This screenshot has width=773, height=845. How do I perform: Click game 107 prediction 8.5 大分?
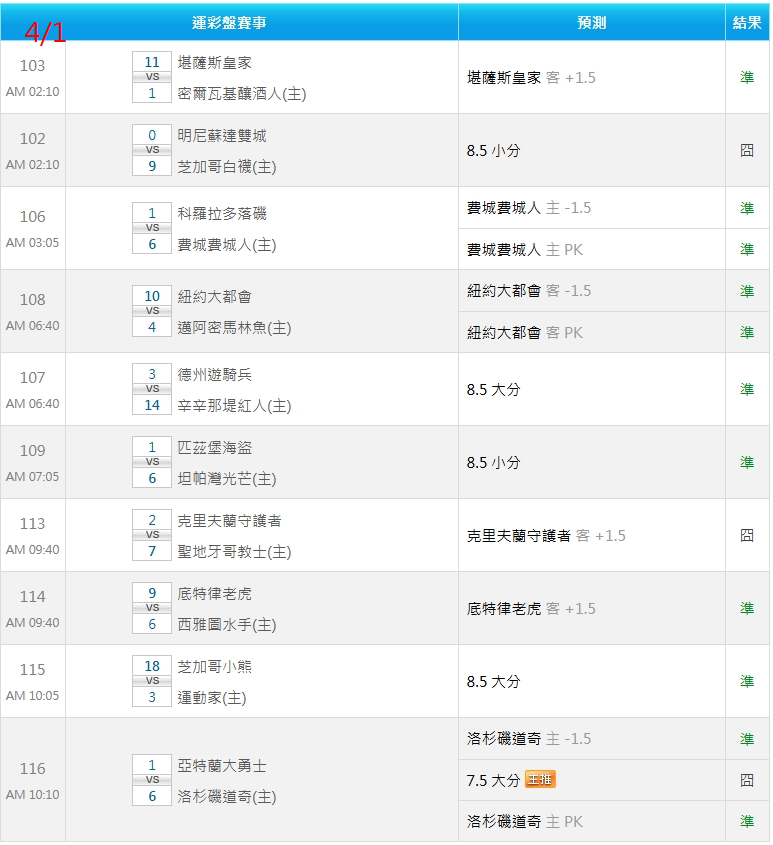493,389
